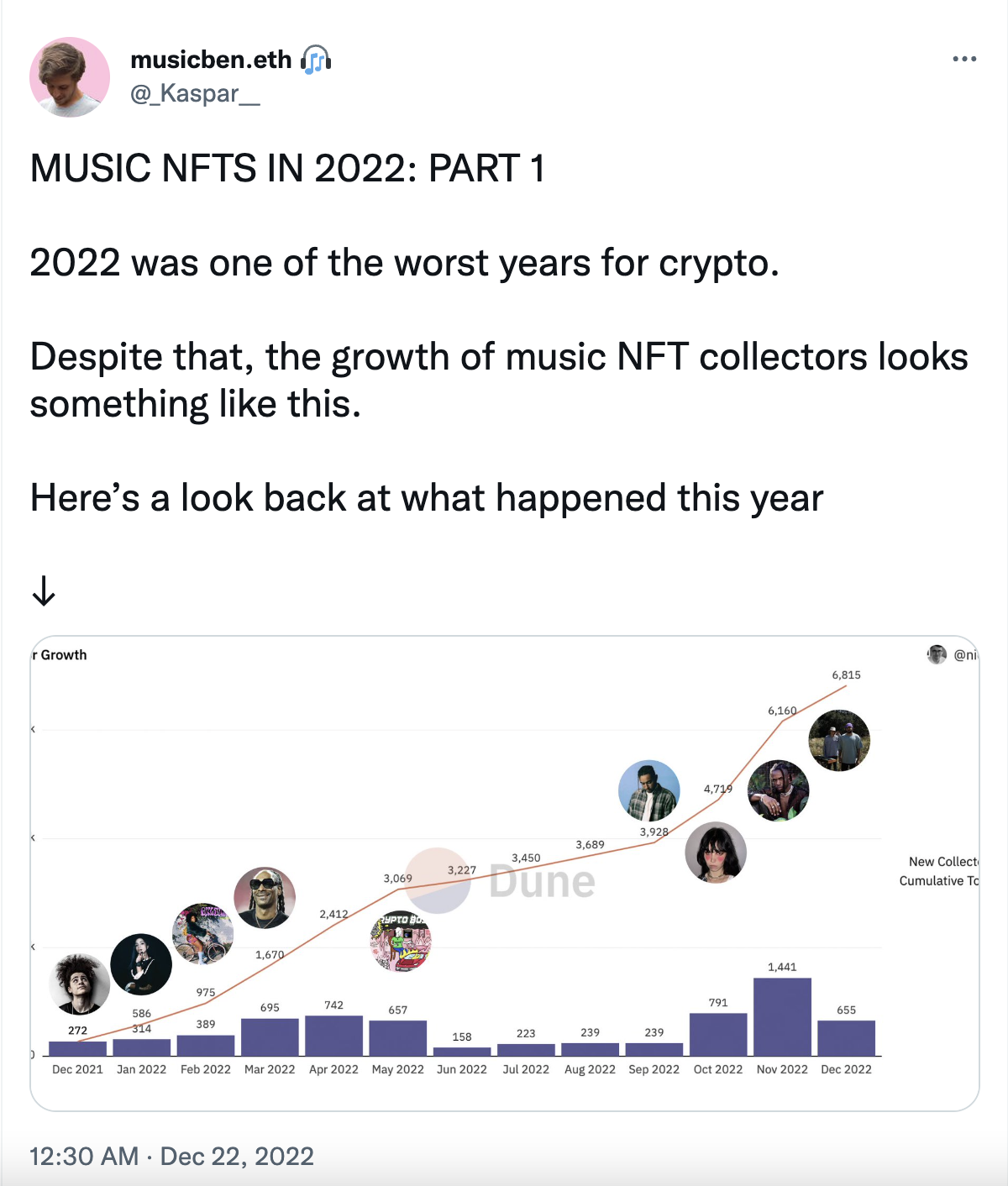Click the Apr 2022 bar labeled 742
Screen dimensions: 1008x1186
point(333,1035)
